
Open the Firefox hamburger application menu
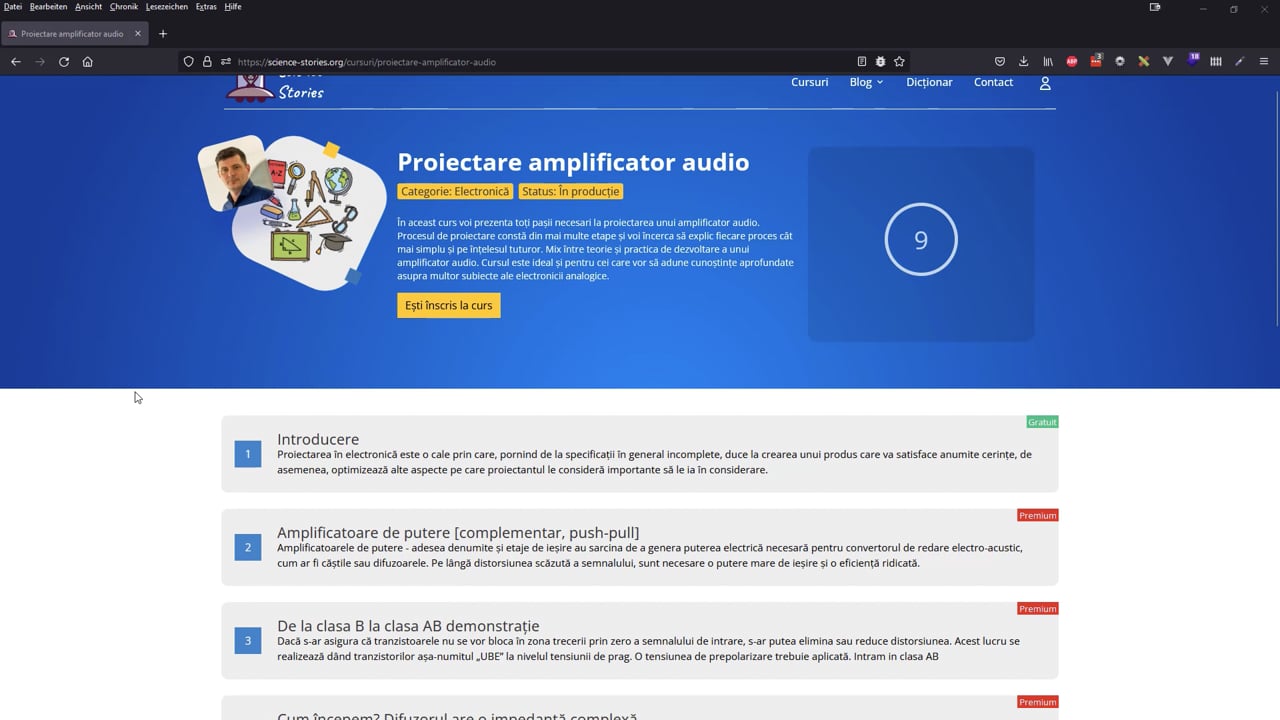[1264, 62]
